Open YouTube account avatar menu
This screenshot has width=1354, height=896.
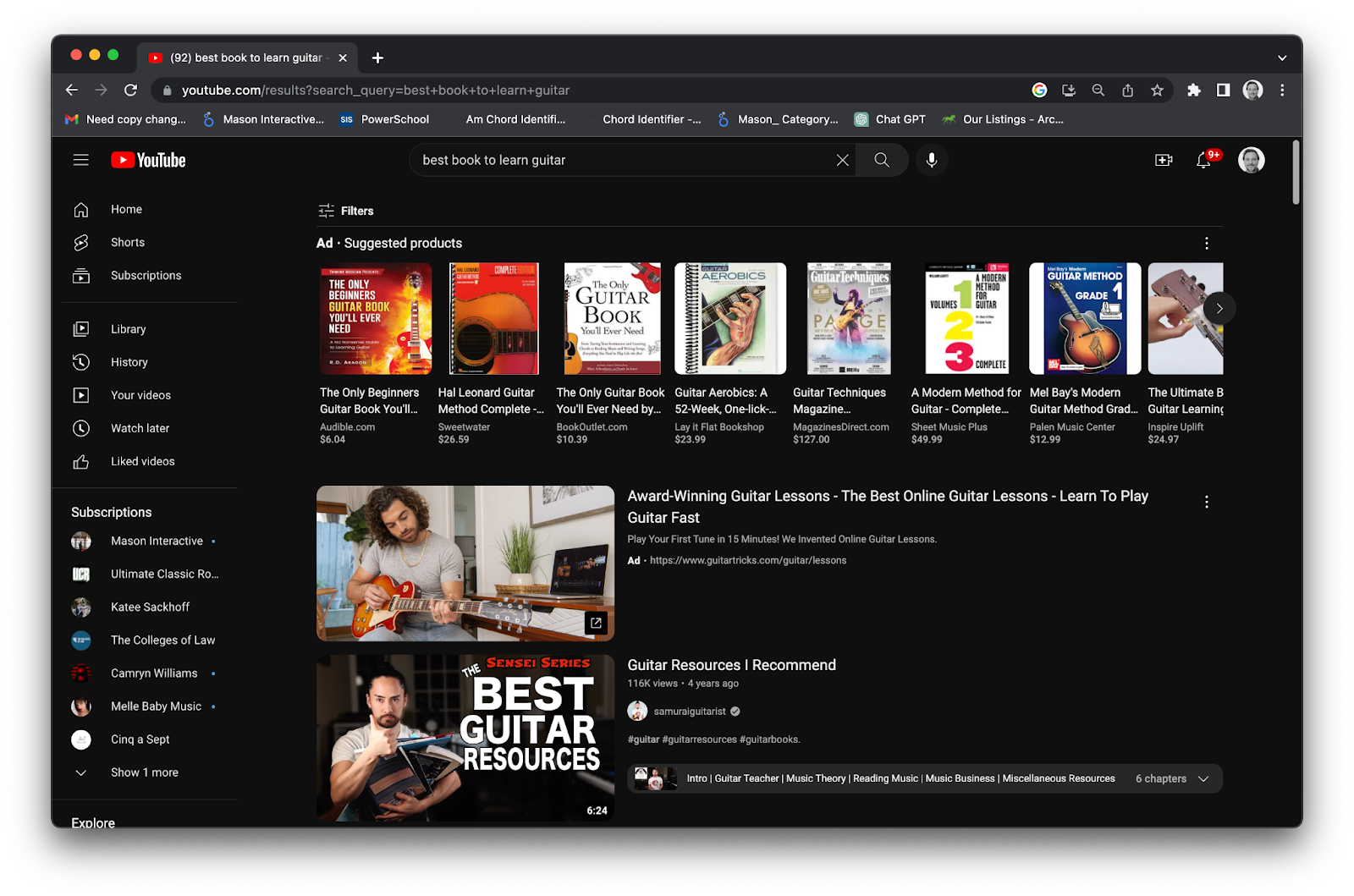click(x=1252, y=160)
